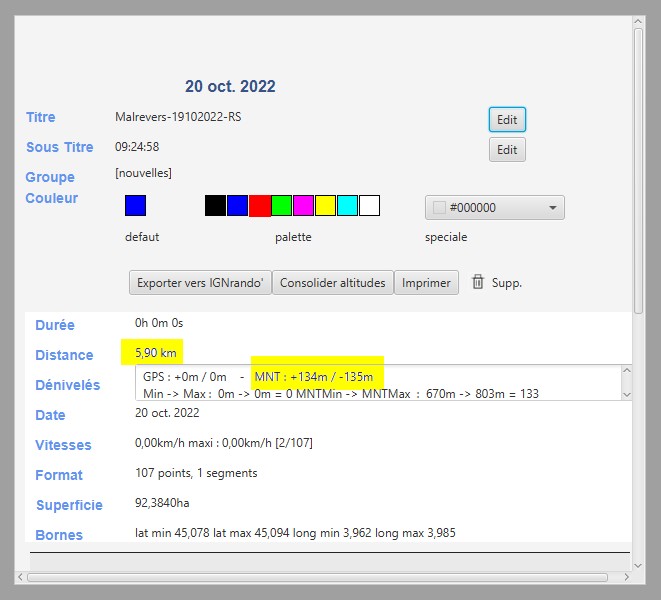Viewport: 661px width, 600px height.
Task: Open the speciale color dropdown
Action: click(x=553, y=208)
